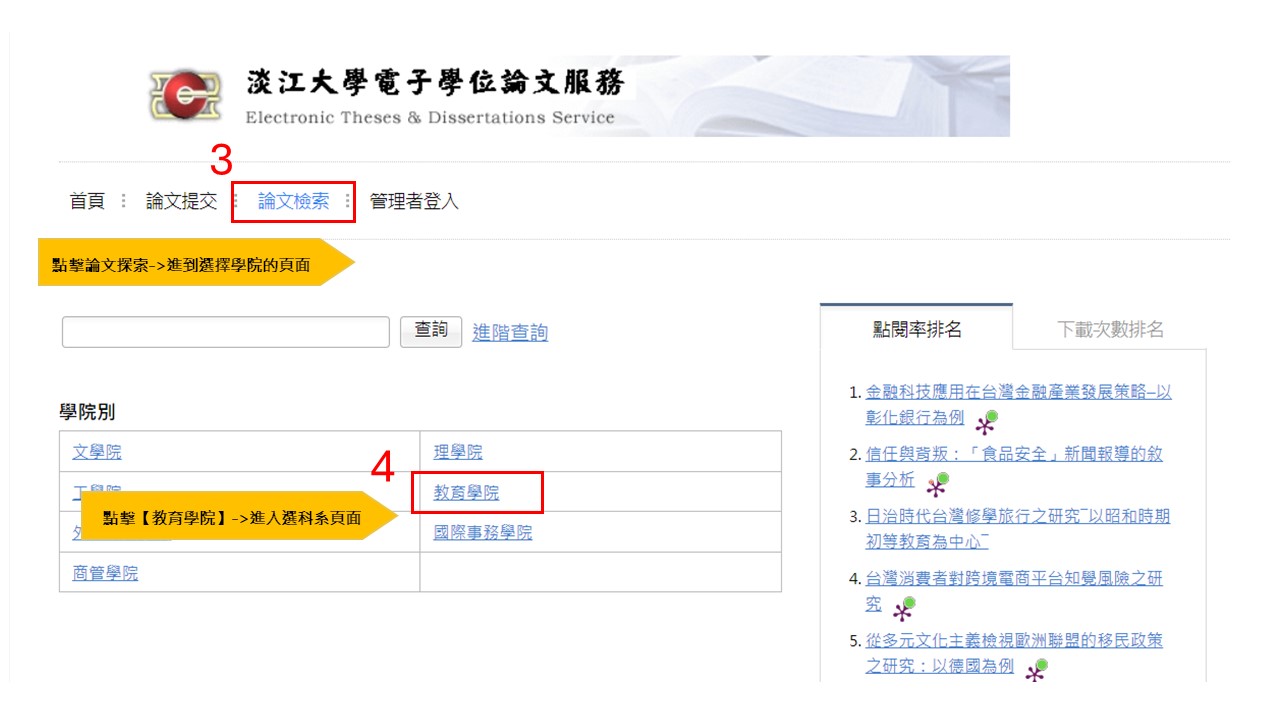Viewport: 1280px width, 720px height.
Task: Open the 文學院 college link
Action: click(x=97, y=452)
